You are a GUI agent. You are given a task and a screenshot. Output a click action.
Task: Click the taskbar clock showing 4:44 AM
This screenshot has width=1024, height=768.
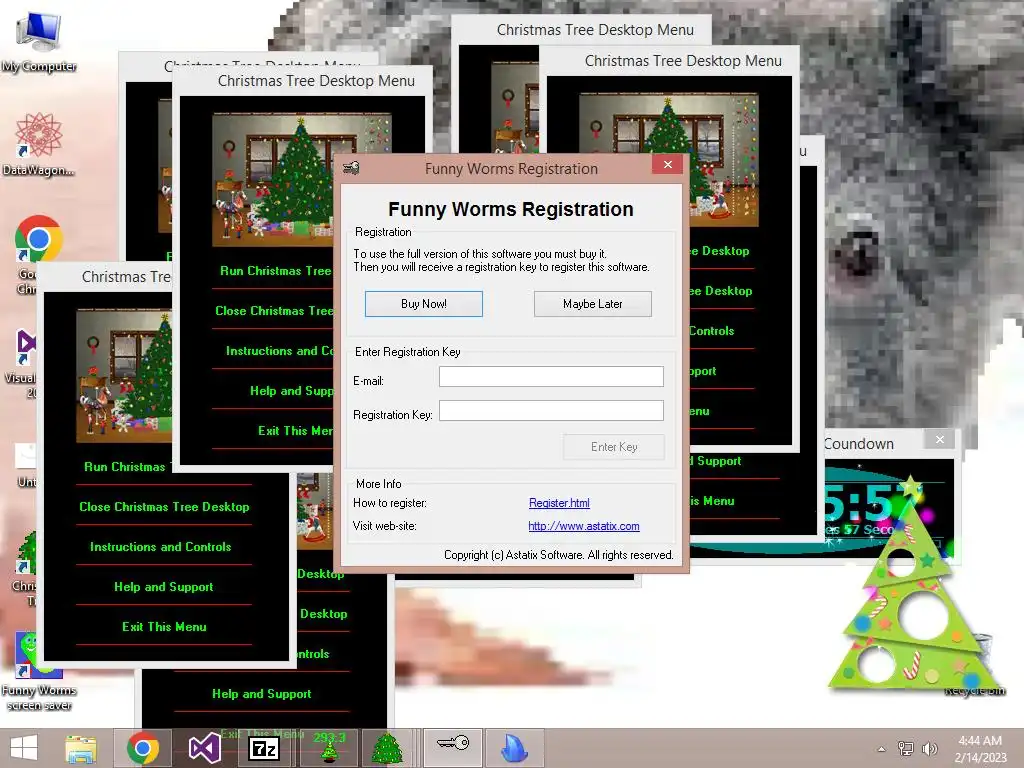click(980, 748)
